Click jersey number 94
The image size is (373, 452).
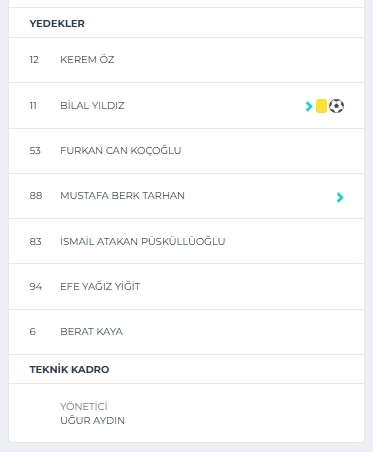pyautogui.click(x=36, y=287)
